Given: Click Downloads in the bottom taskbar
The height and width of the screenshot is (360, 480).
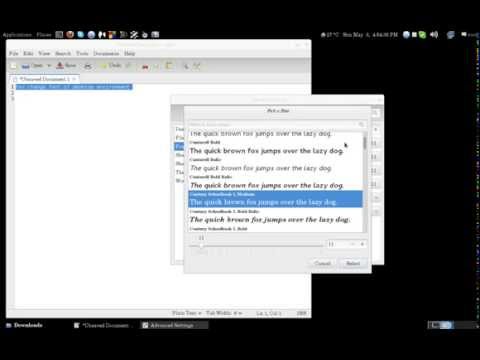Looking at the screenshot, I should click(x=25, y=325).
